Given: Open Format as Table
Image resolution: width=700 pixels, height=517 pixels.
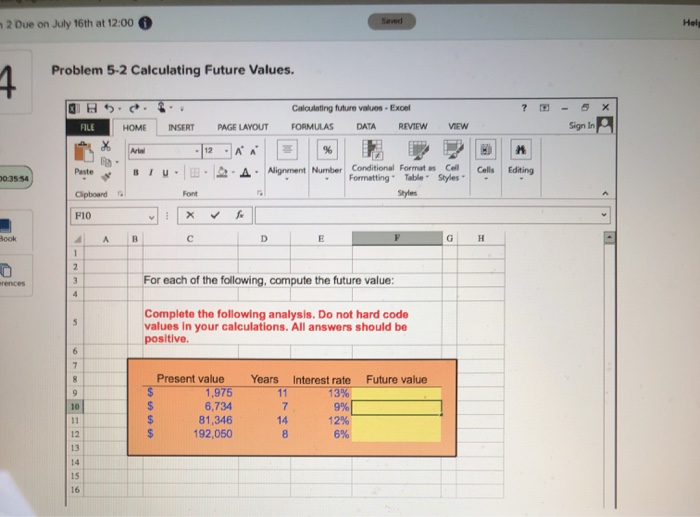Looking at the screenshot, I should click(417, 161).
